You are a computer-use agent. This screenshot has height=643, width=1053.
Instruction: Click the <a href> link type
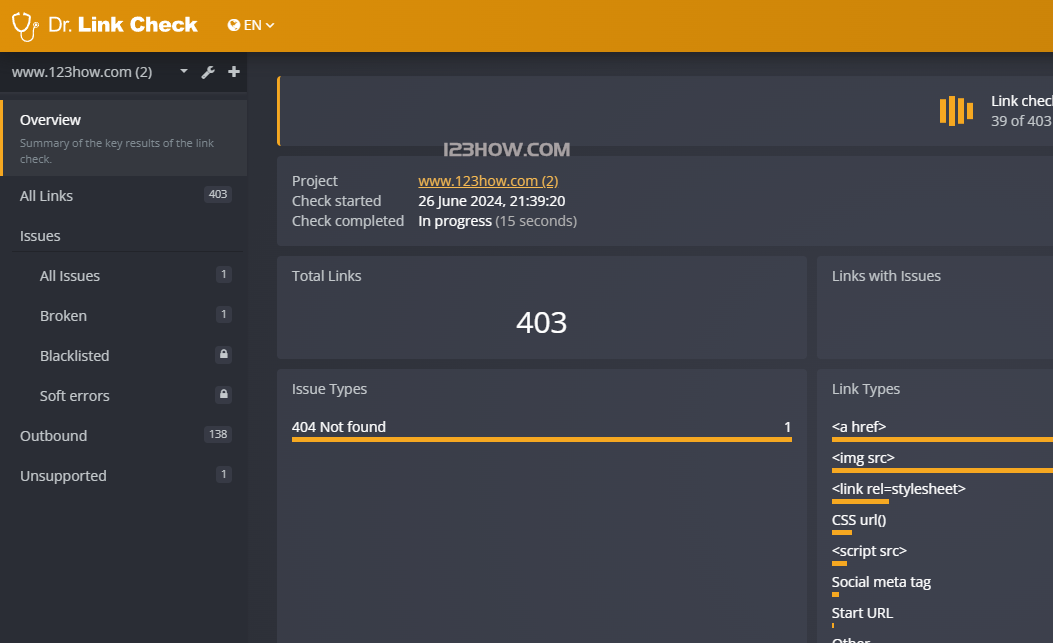click(x=859, y=427)
